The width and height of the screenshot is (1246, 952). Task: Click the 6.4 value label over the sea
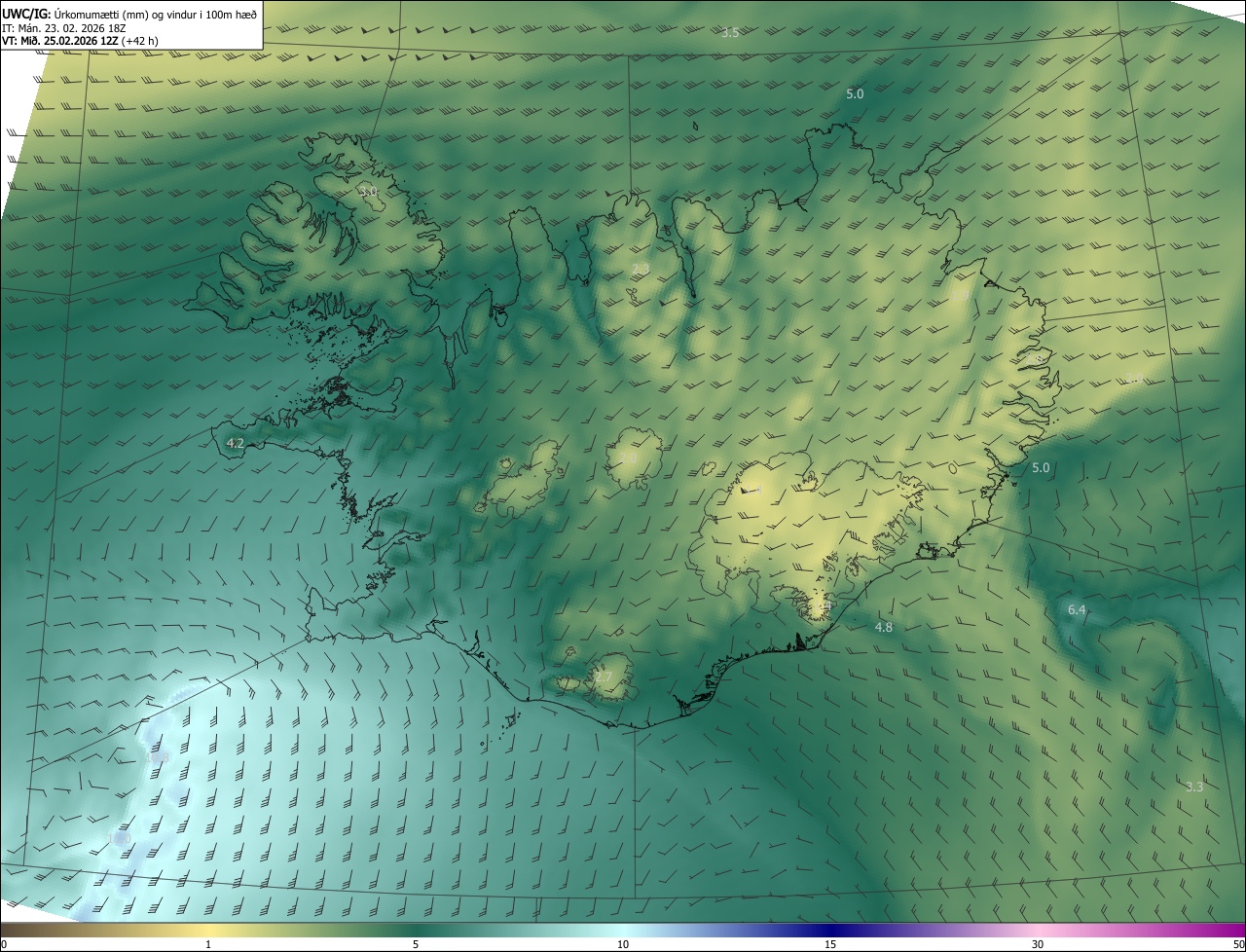tap(1077, 610)
